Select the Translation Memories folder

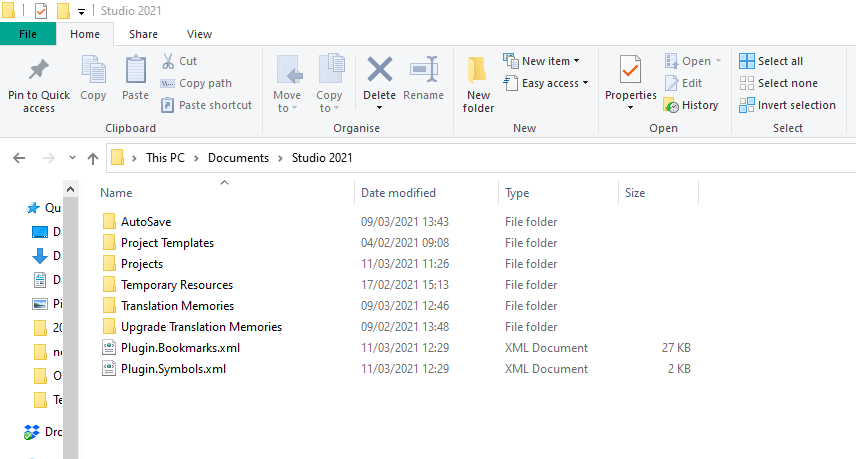tap(177, 306)
